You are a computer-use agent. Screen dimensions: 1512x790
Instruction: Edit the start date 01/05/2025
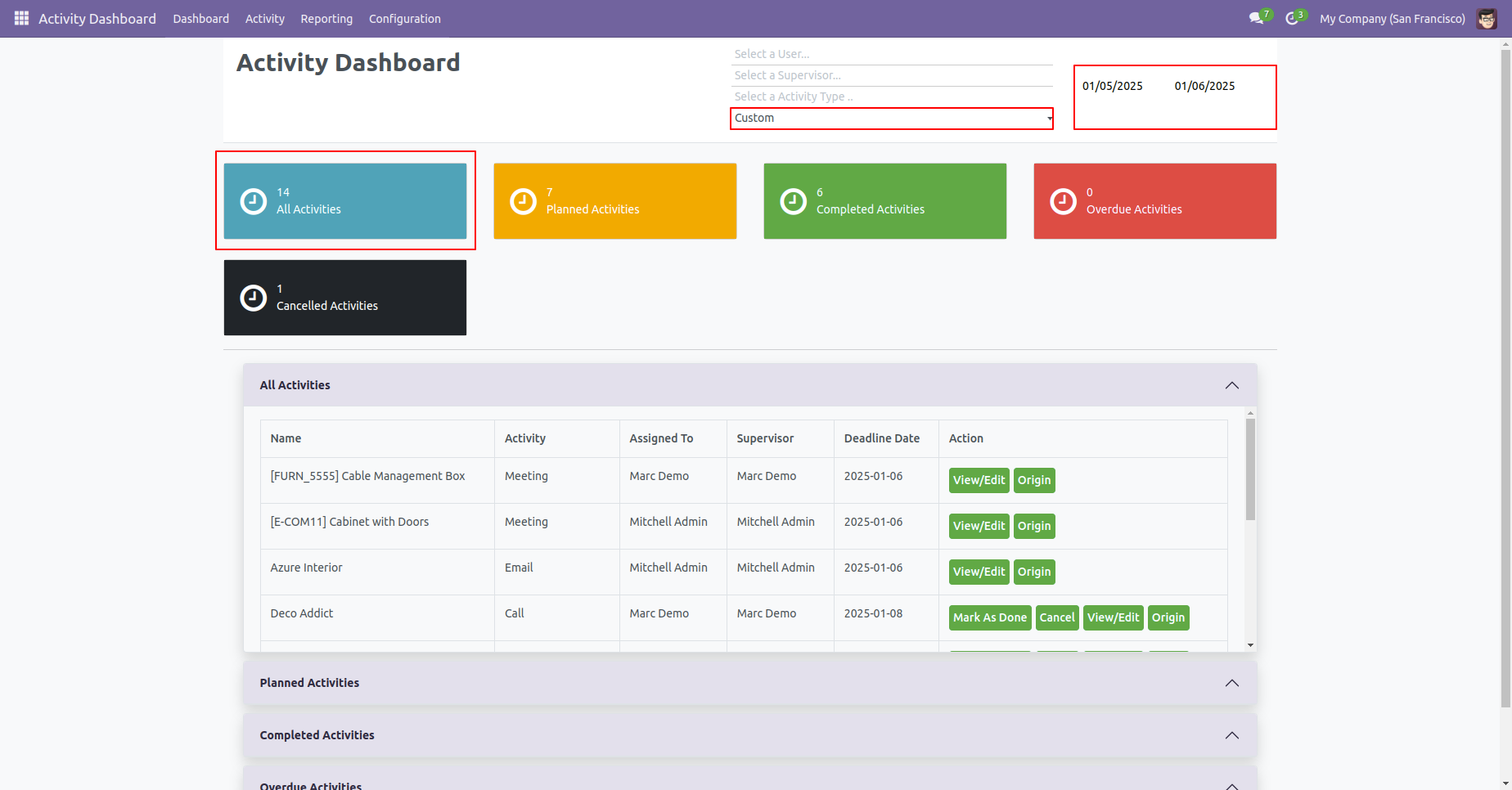click(1112, 86)
